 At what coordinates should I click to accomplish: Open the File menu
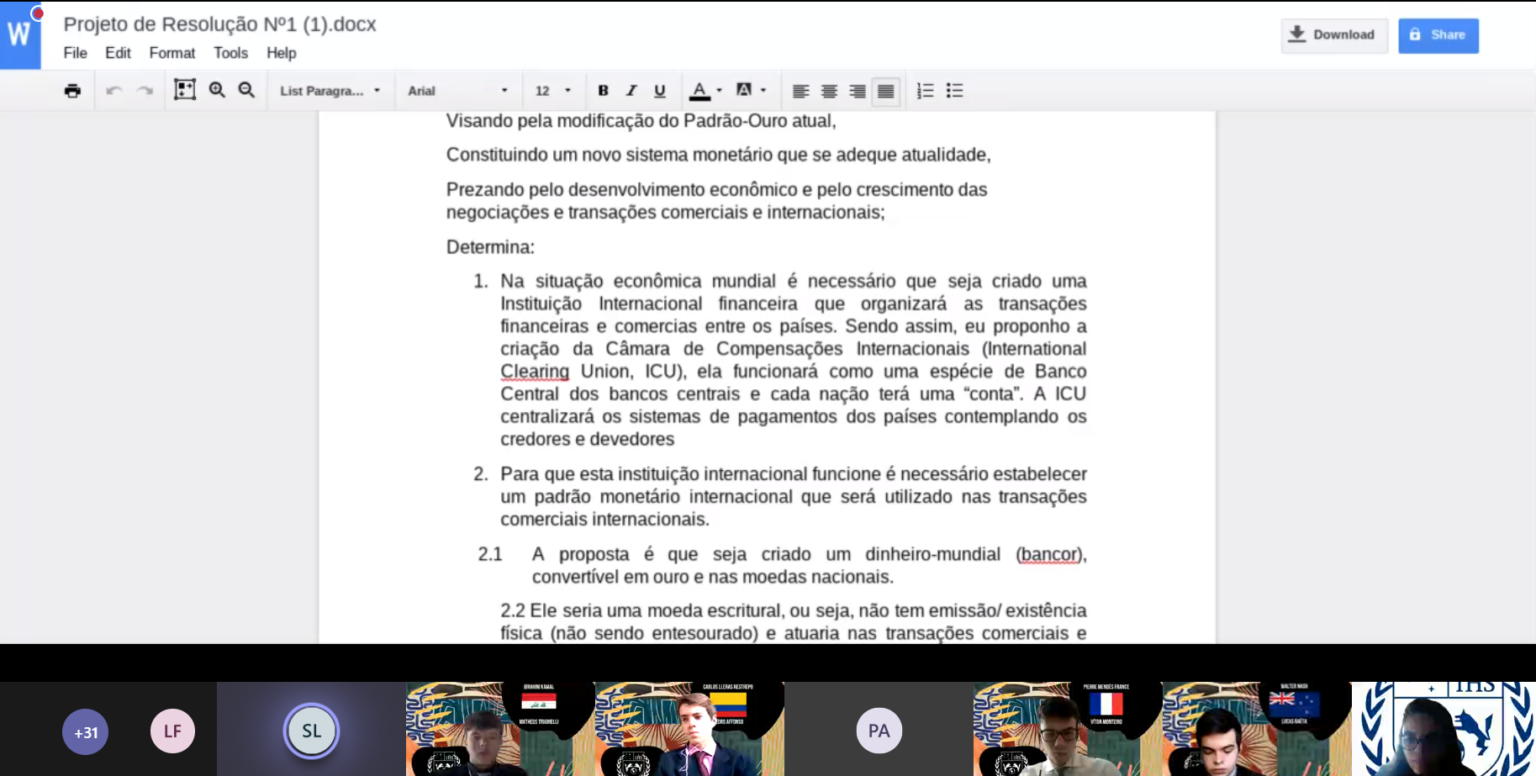[x=75, y=53]
